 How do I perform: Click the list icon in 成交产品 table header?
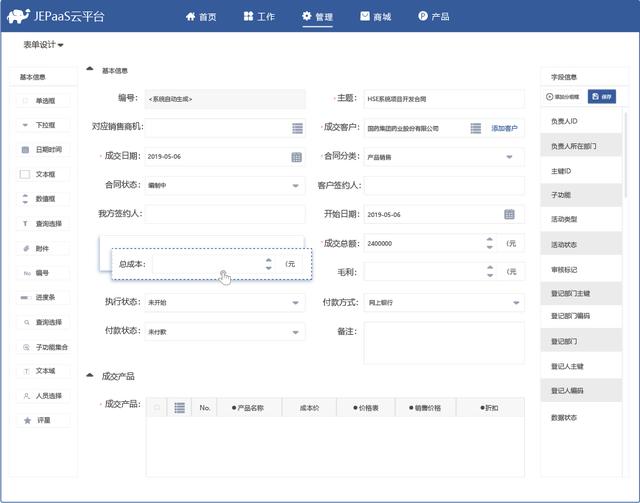(x=179, y=407)
